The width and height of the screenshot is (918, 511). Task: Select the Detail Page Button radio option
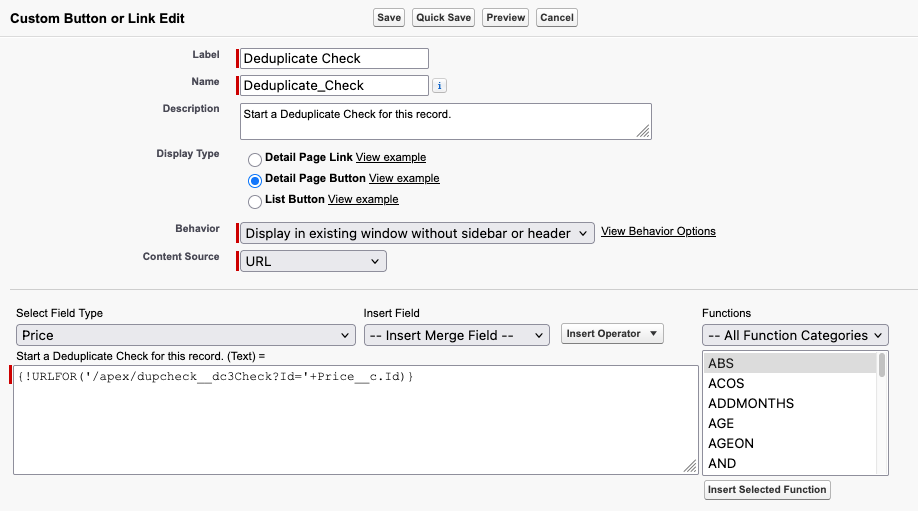pyautogui.click(x=255, y=180)
